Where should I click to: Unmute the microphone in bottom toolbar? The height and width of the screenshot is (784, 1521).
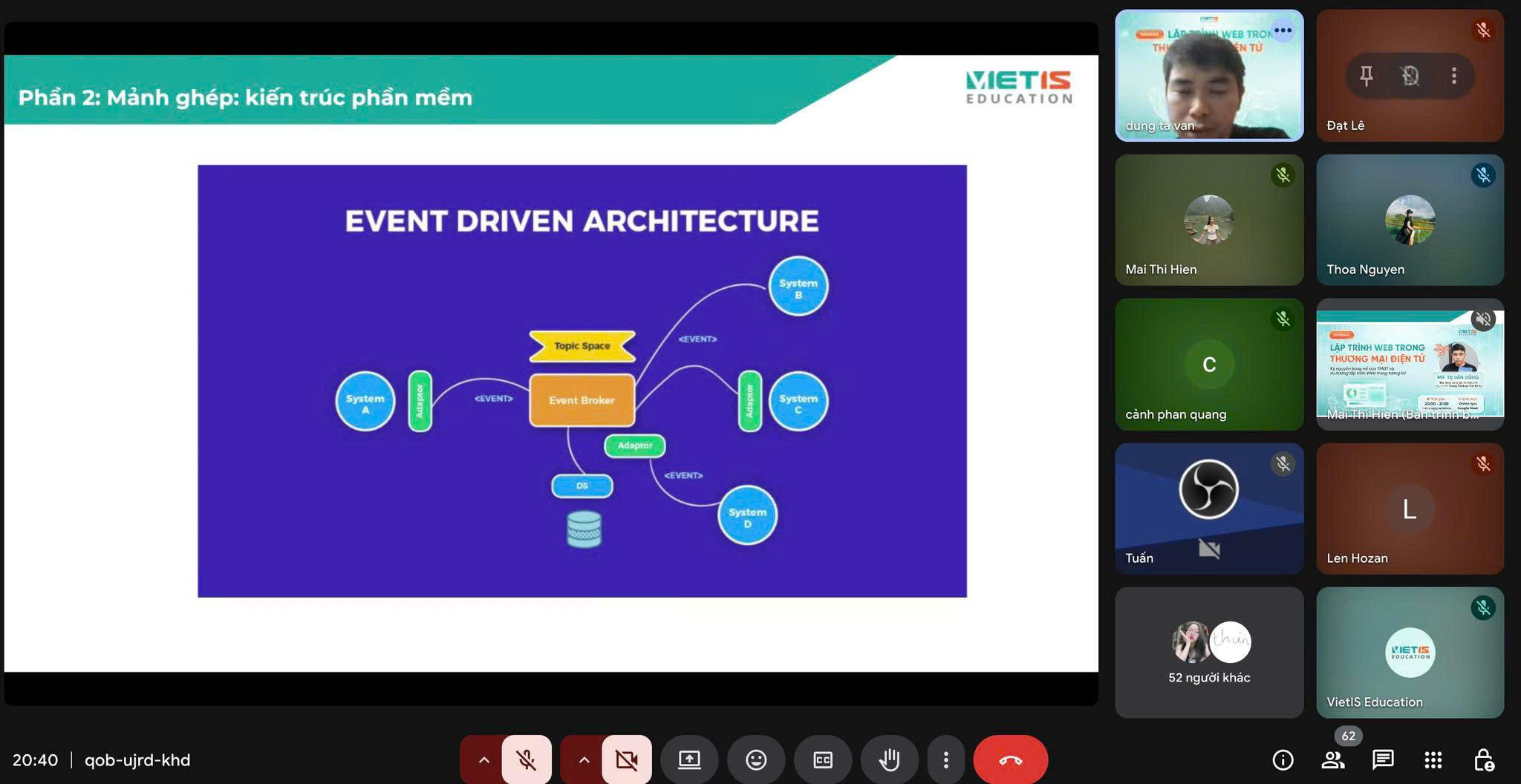click(x=527, y=759)
